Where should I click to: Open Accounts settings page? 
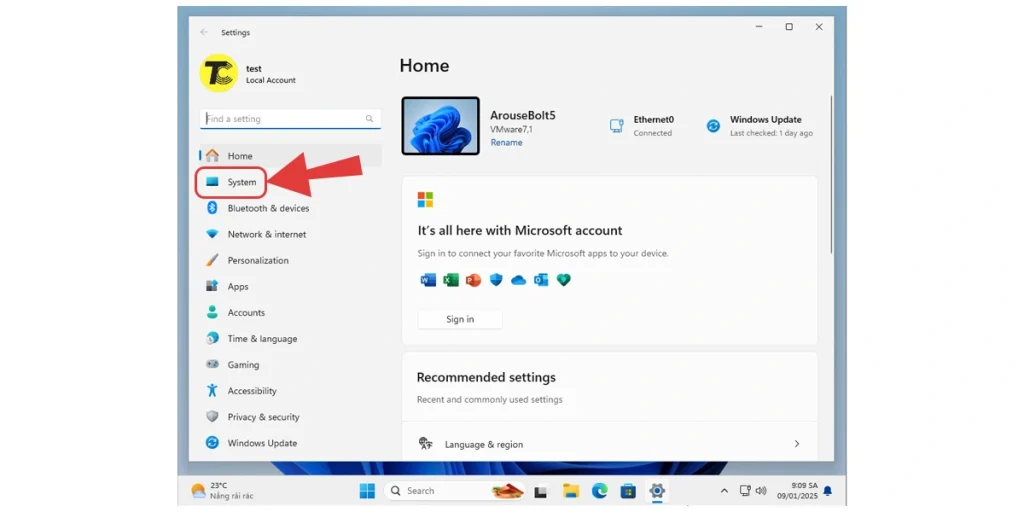click(245, 313)
